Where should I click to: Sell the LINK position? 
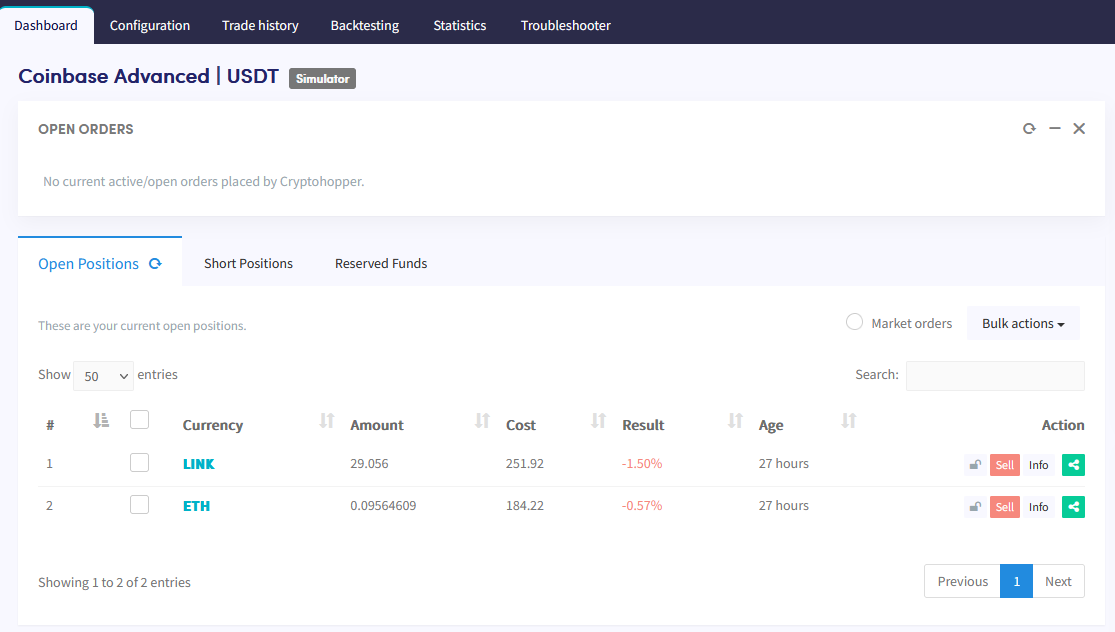coord(1005,465)
